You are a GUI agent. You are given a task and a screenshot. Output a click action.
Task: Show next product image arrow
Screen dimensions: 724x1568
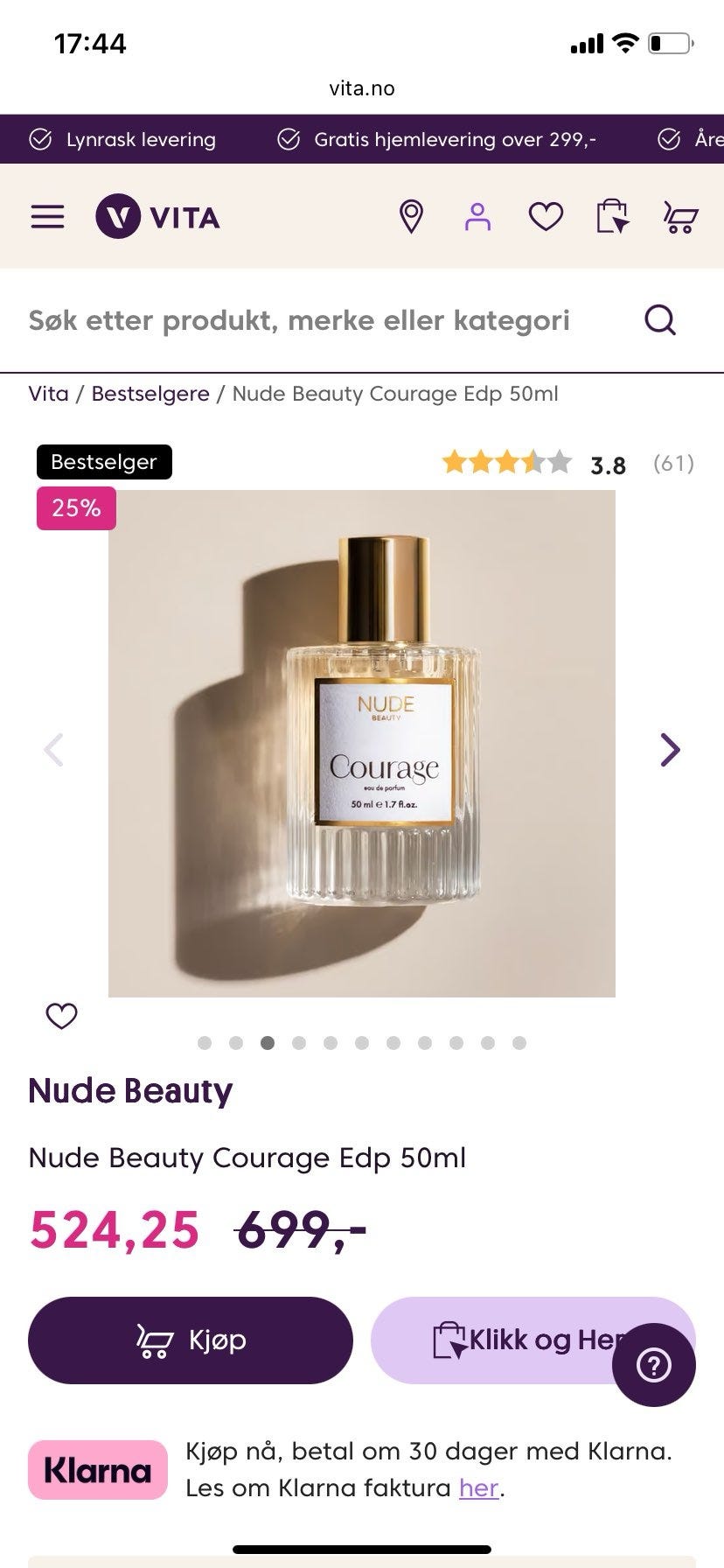(x=670, y=750)
